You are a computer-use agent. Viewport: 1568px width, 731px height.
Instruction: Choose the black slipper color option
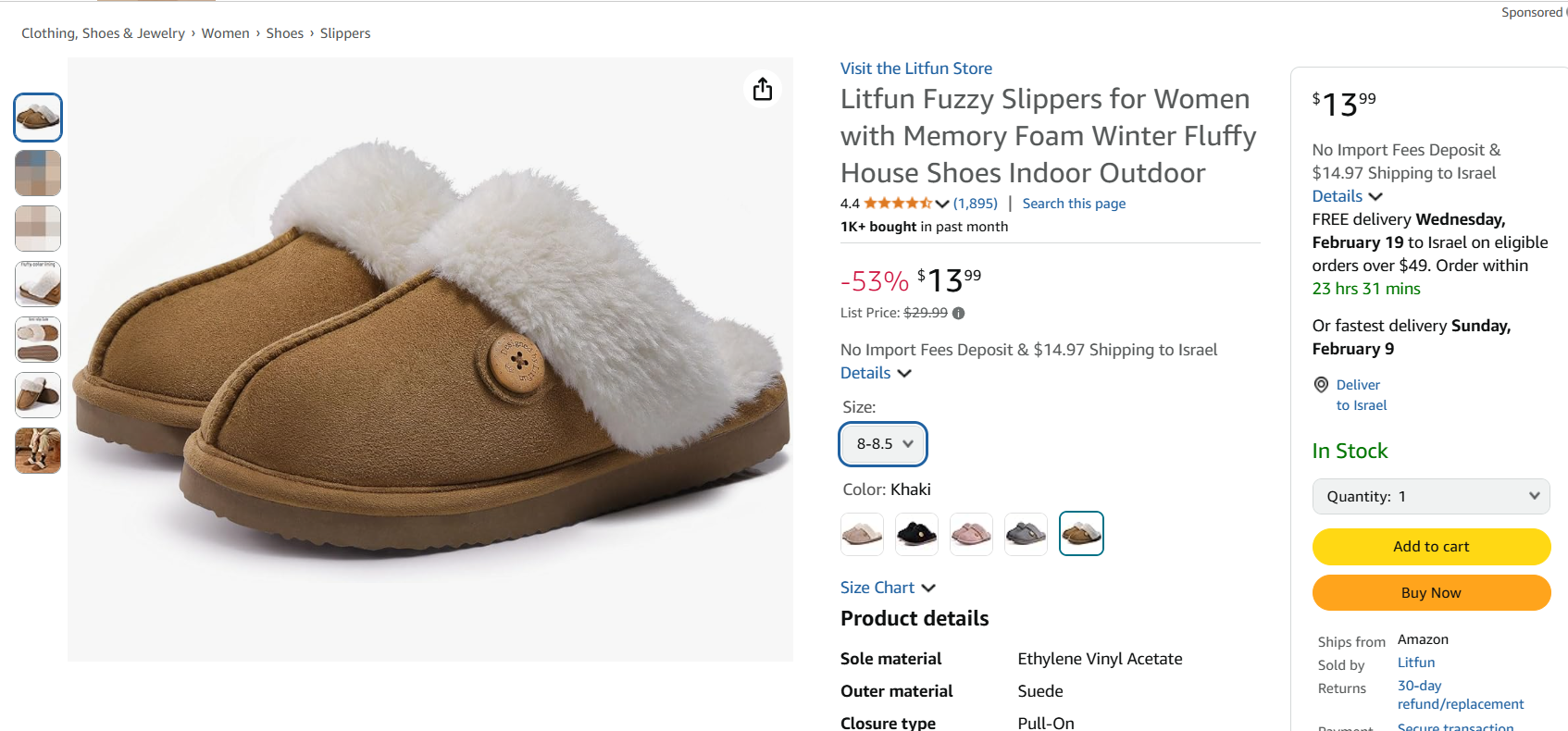[x=916, y=534]
